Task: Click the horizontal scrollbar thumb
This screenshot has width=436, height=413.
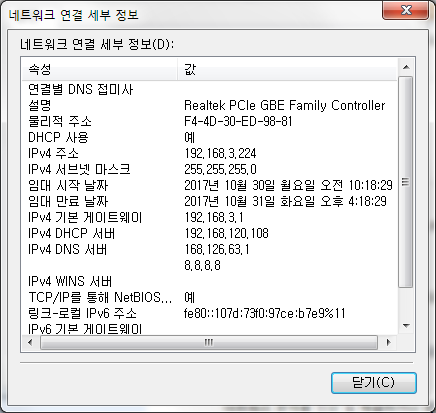Action: click(x=209, y=342)
